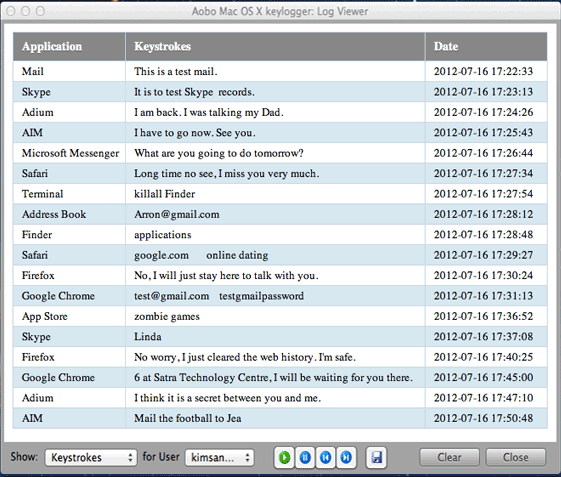Viewport: 561px width, 477px height.
Task: Sort by the Keystrokes column header
Action: pos(275,47)
